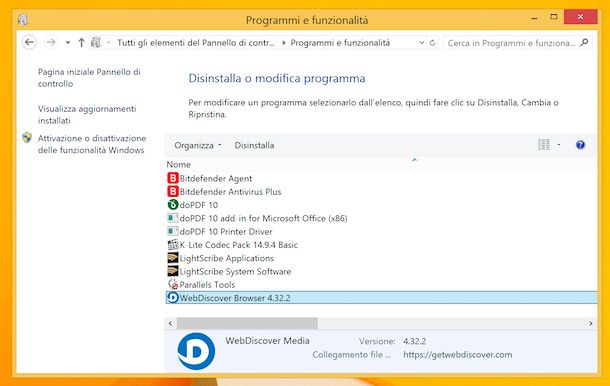610x386 pixels.
Task: Click the horizontal scrollbar right arrow
Action: (591, 323)
